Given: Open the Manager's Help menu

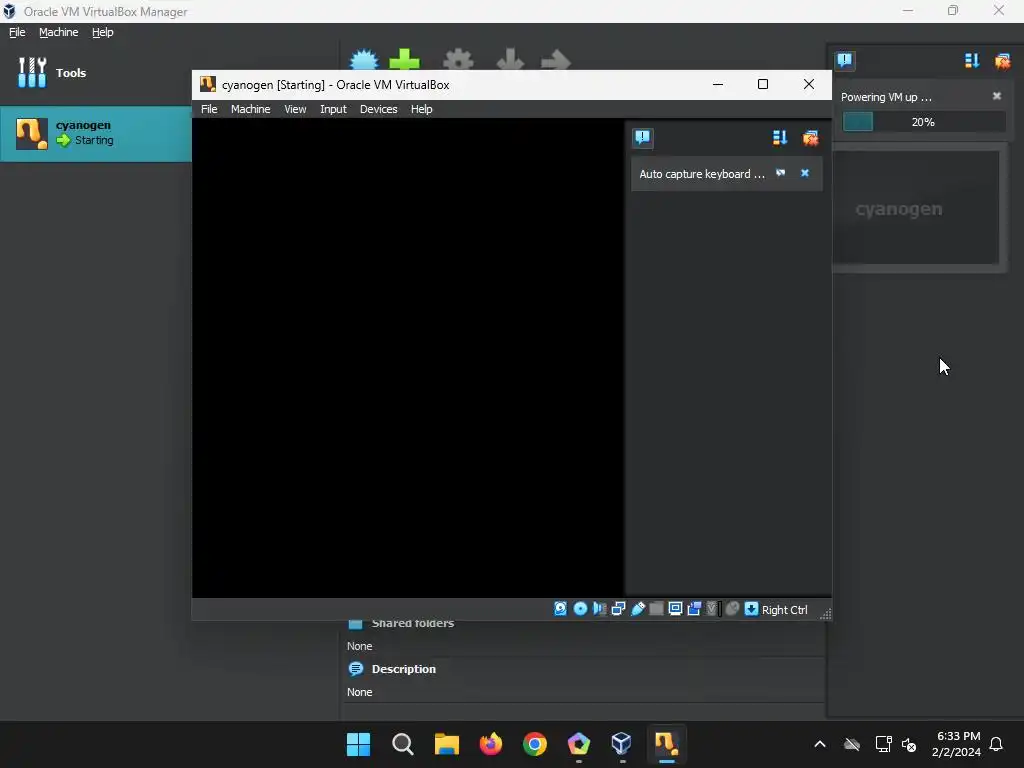Looking at the screenshot, I should click(x=103, y=32).
